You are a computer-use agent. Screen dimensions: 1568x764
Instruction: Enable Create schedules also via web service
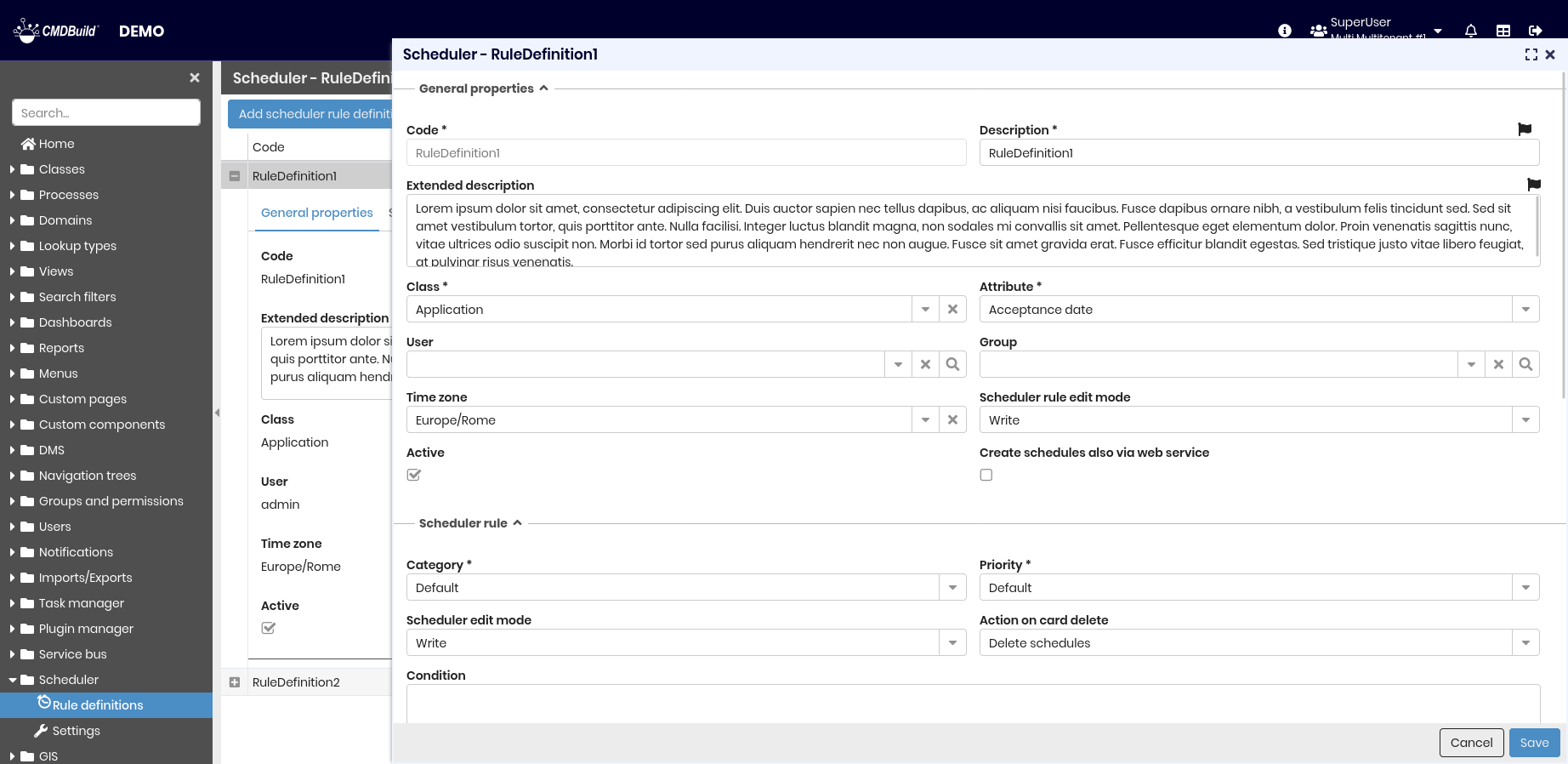point(986,475)
